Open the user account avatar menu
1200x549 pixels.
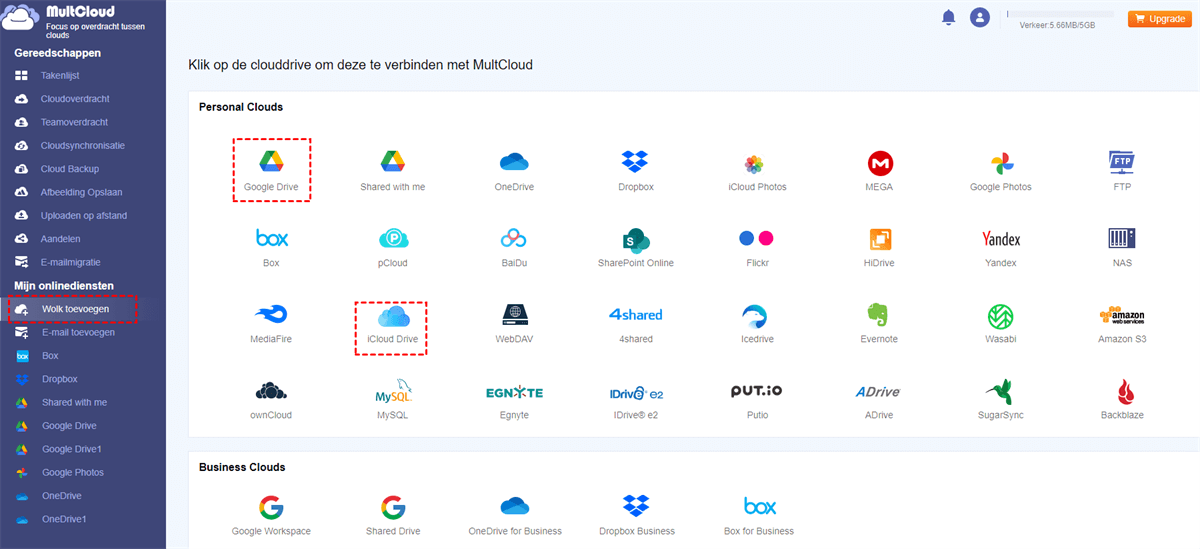tap(980, 17)
